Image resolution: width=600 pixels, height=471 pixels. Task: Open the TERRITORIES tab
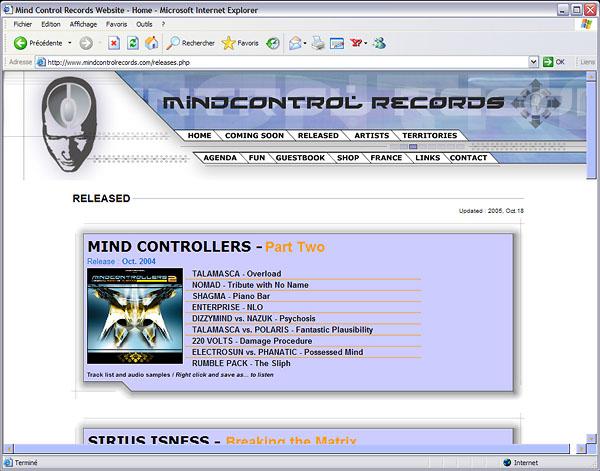(429, 135)
